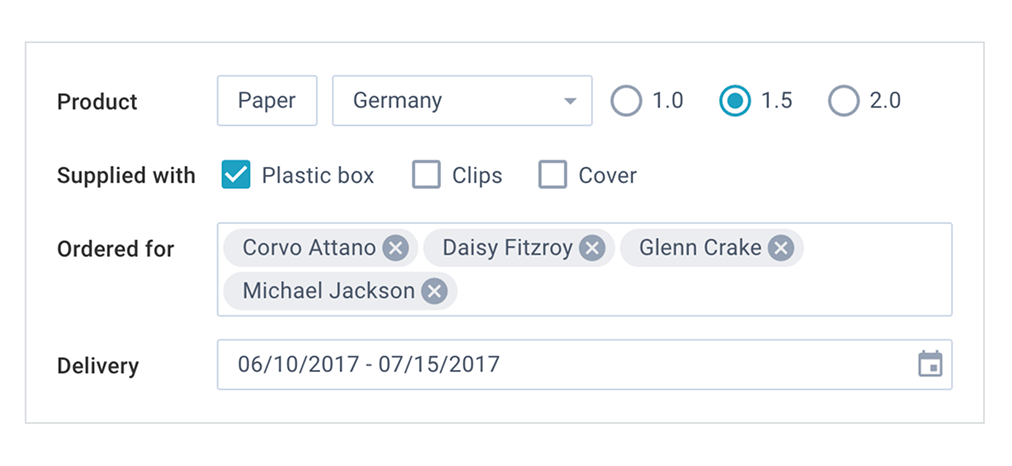Remove the Corvo Attano tag
1012x466 pixels.
click(x=396, y=248)
